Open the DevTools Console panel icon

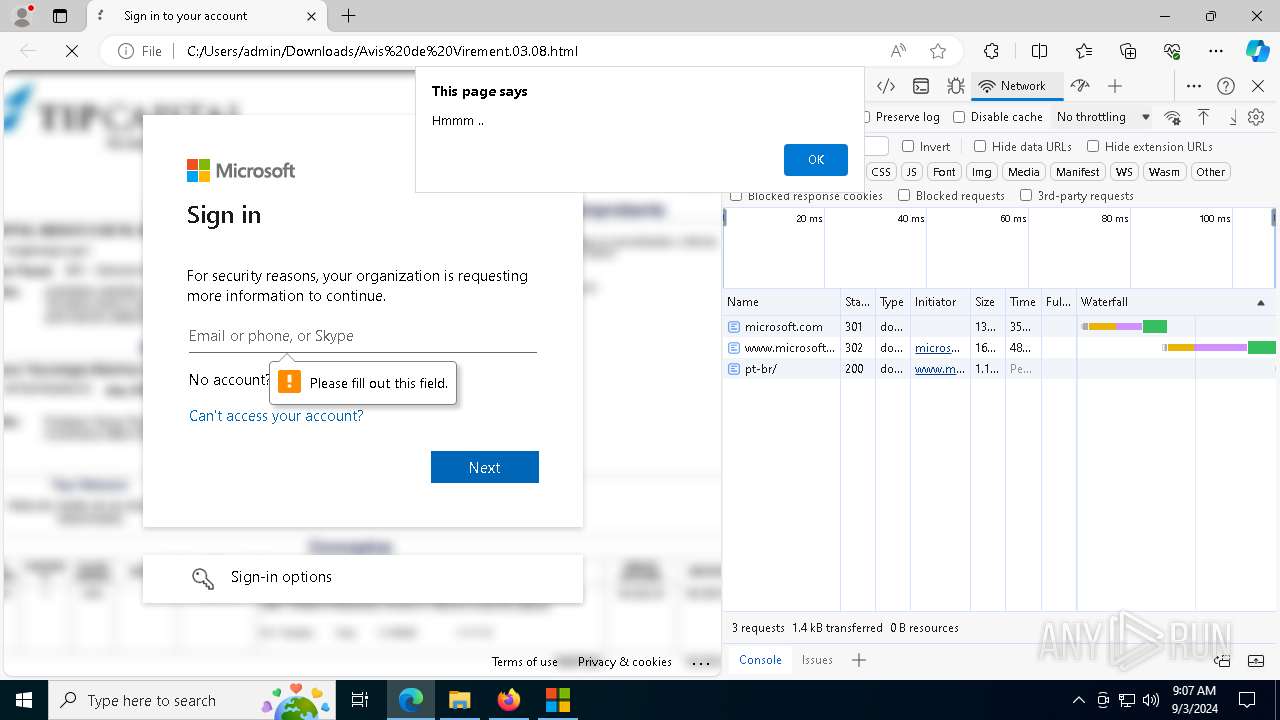921,86
